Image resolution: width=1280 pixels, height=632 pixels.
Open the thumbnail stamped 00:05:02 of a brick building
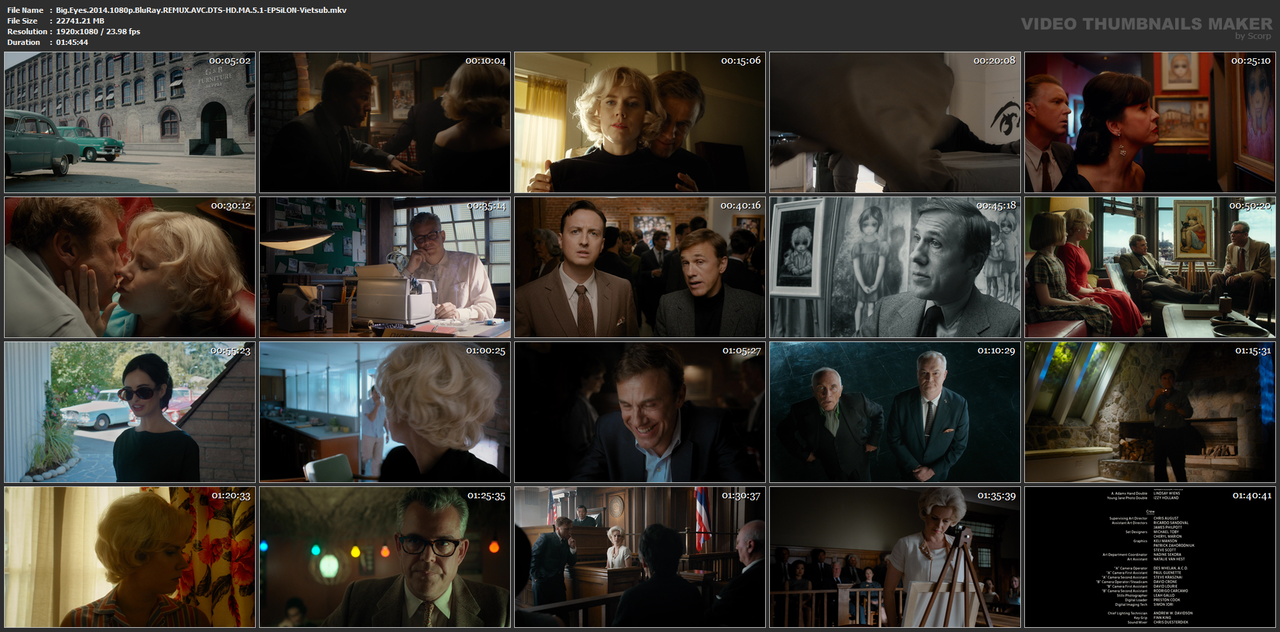click(x=130, y=122)
